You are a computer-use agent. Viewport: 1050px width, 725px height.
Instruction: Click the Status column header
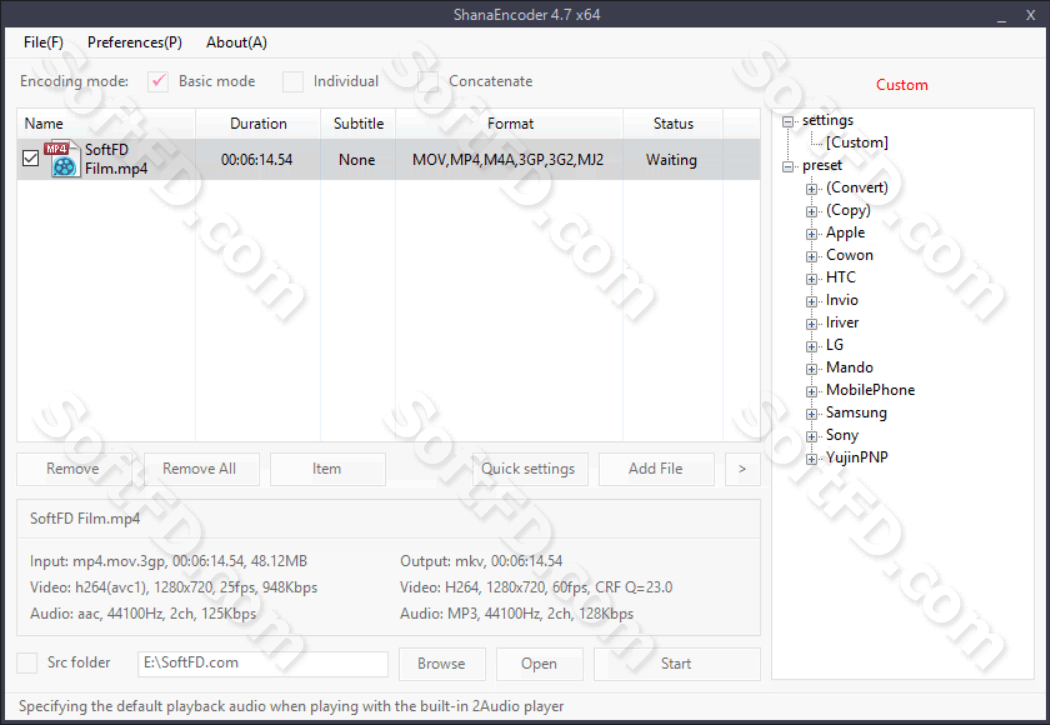[x=673, y=124]
